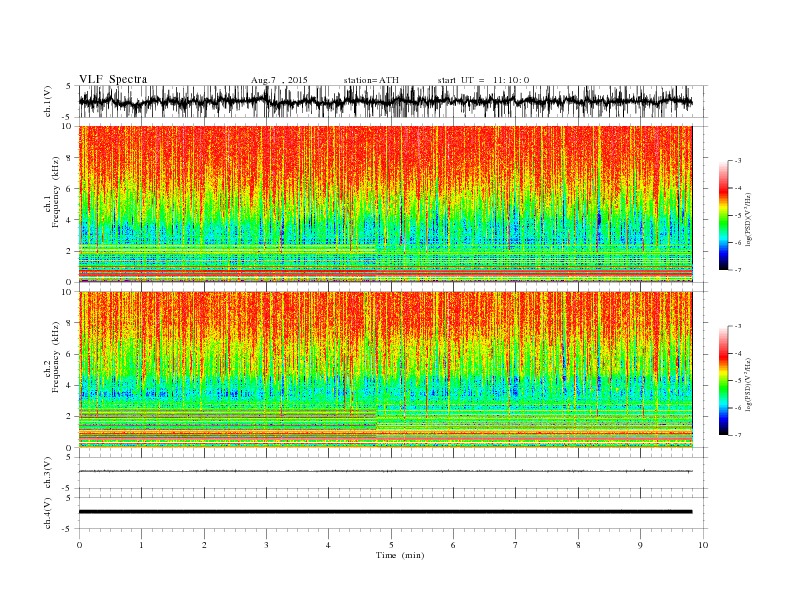Click the "8" kHz tick on ch.1 spectrogram

(x=69, y=158)
